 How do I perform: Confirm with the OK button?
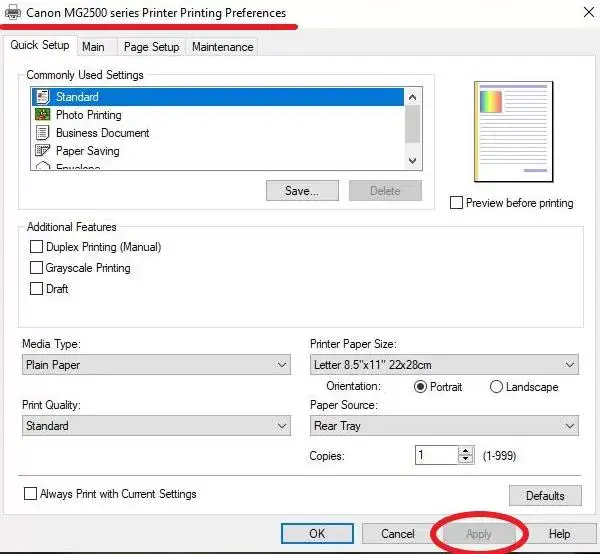point(317,533)
